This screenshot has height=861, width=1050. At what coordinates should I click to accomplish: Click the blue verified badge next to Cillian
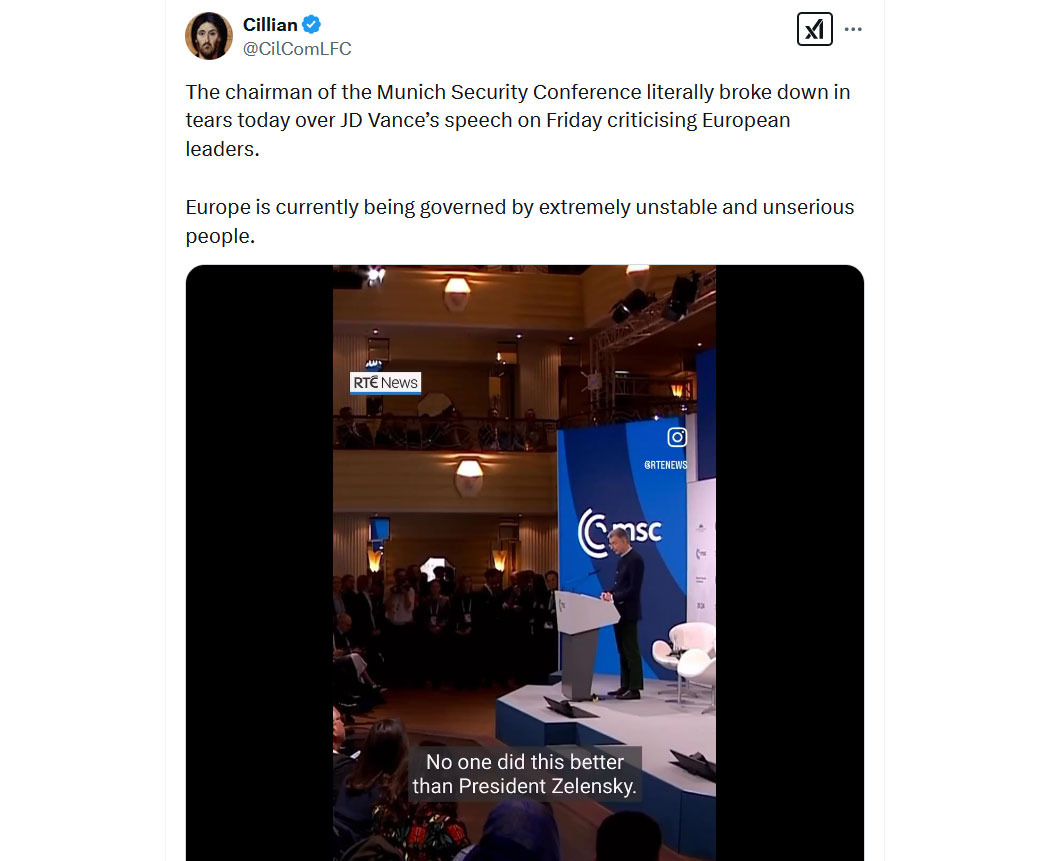(x=311, y=25)
